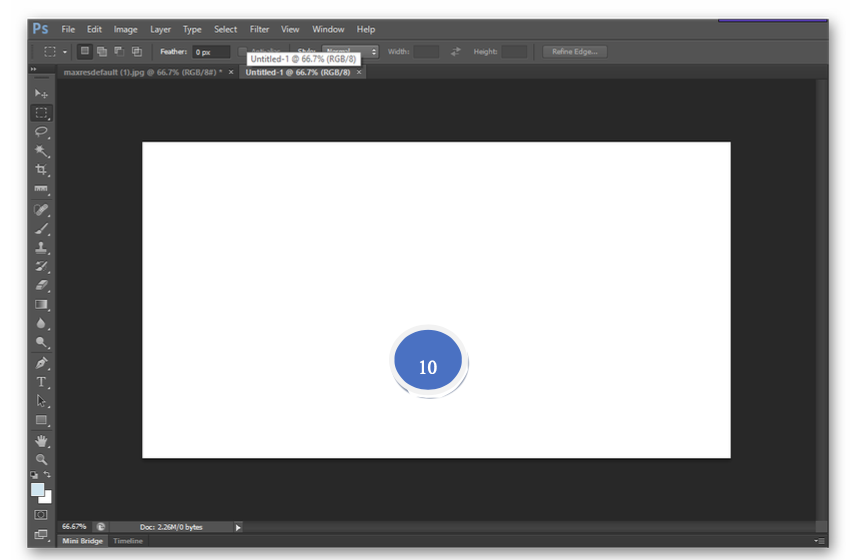Image resolution: width=859 pixels, height=560 pixels.
Task: Select the Clone Stamp tool
Action: click(x=41, y=247)
